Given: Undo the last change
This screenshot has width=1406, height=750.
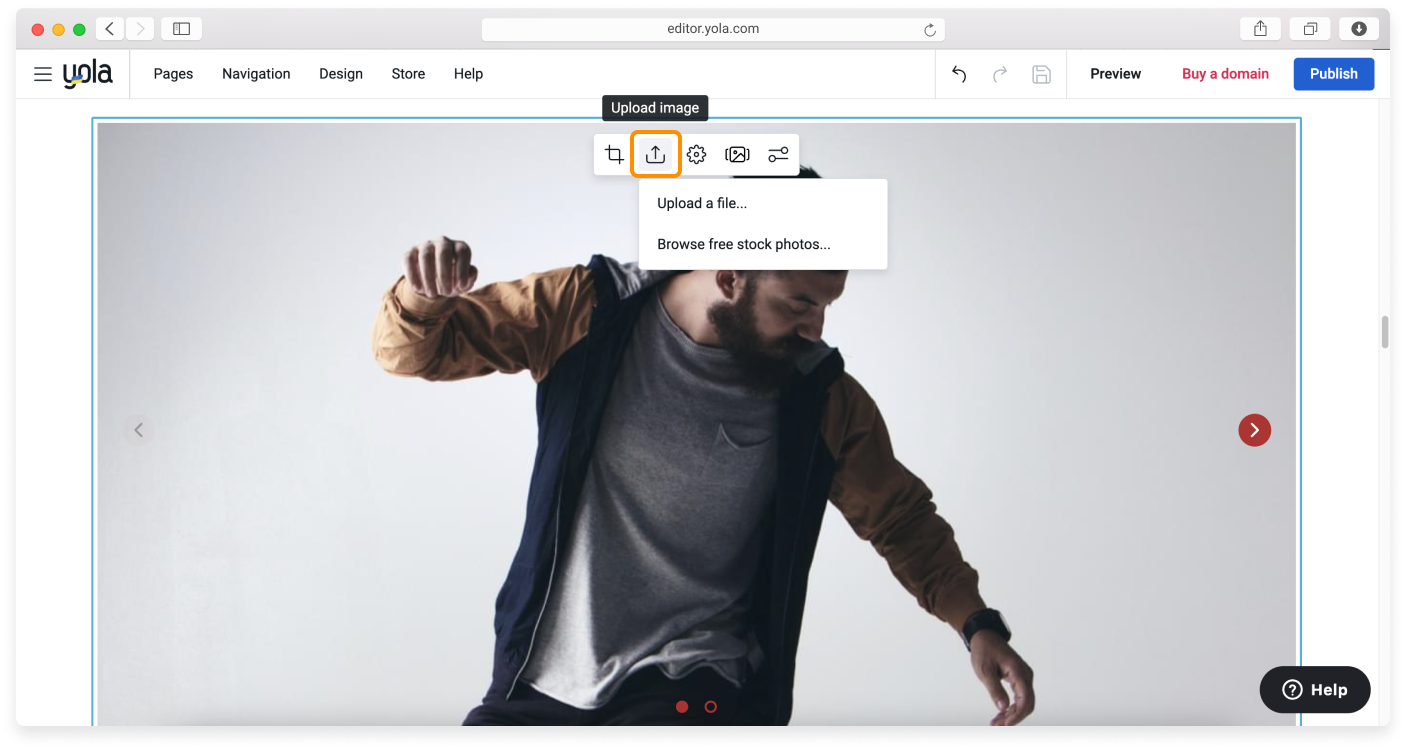Looking at the screenshot, I should tap(958, 74).
